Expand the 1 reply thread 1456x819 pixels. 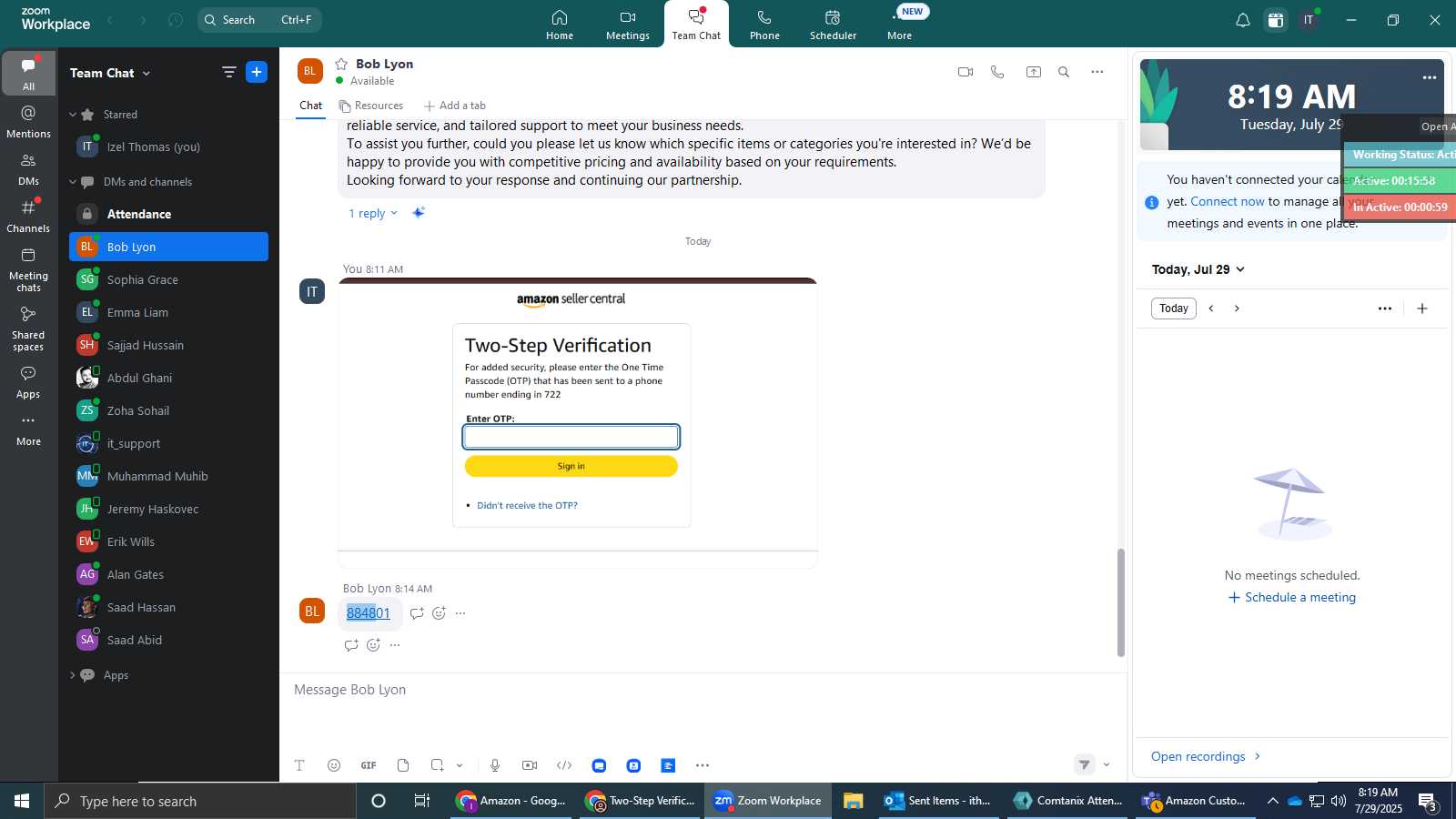coord(373,213)
